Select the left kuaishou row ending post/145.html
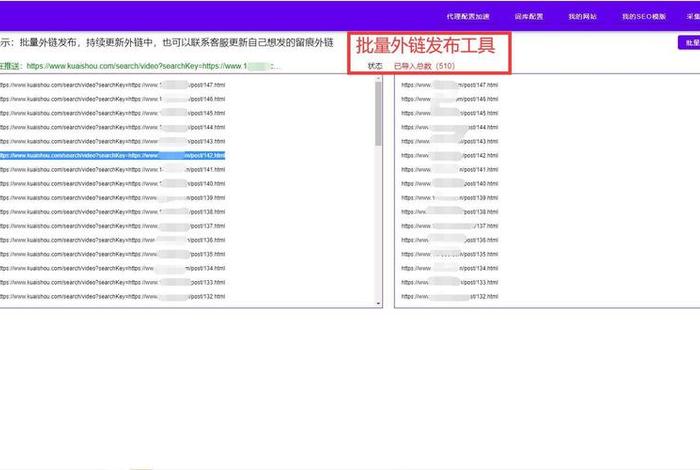Image resolution: width=700 pixels, height=470 pixels. pos(112,113)
